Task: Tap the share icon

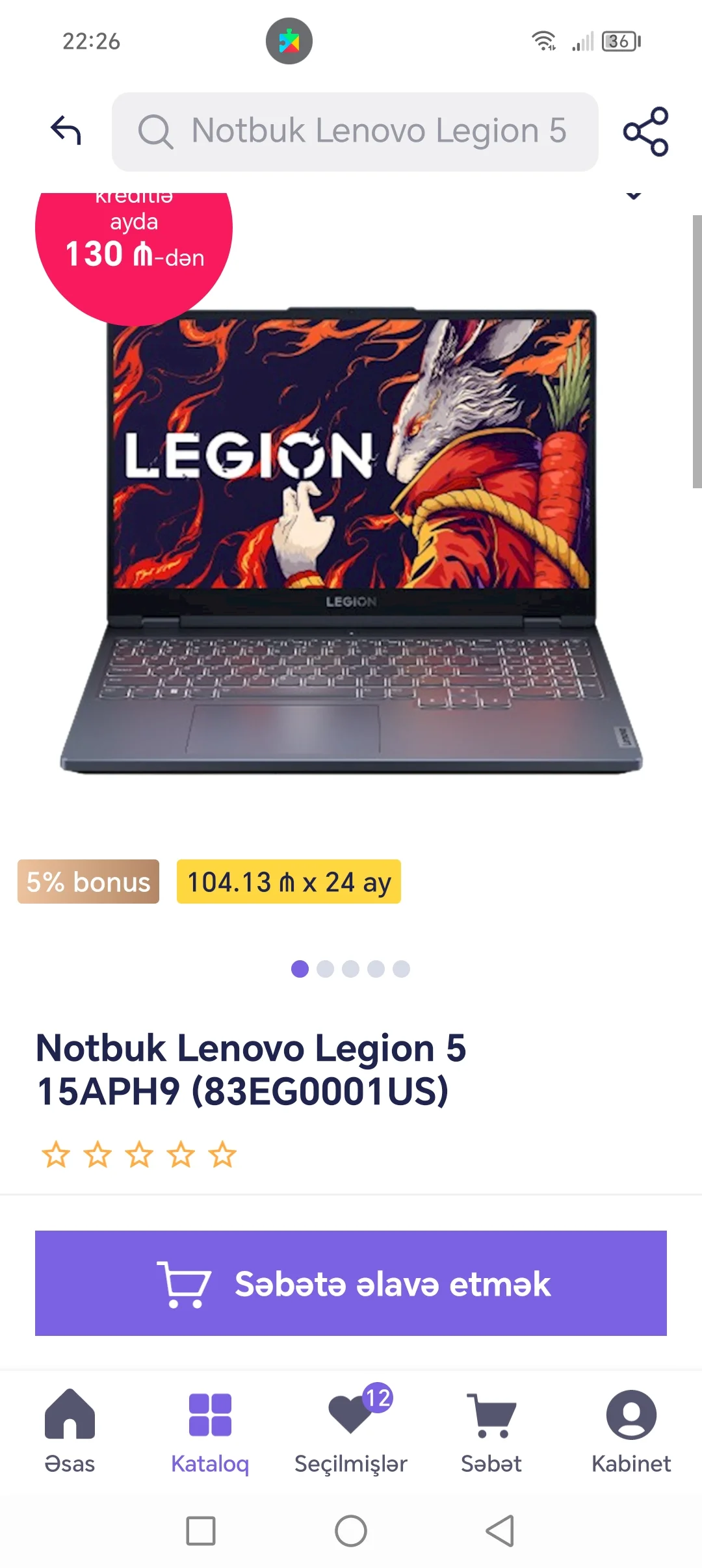Action: tap(645, 131)
